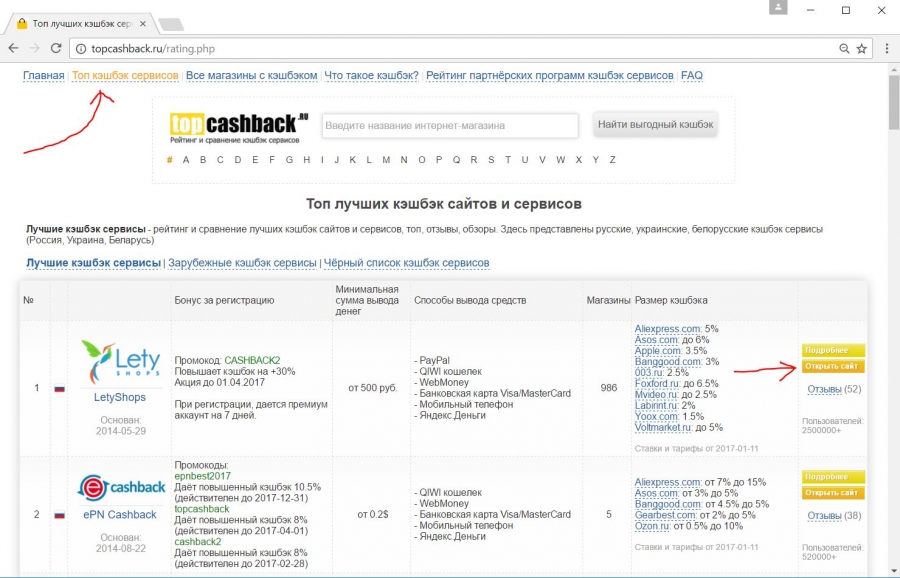Open ePN Cashback reviews 'Отзывы (38)'
This screenshot has height=578, width=900.
[834, 515]
